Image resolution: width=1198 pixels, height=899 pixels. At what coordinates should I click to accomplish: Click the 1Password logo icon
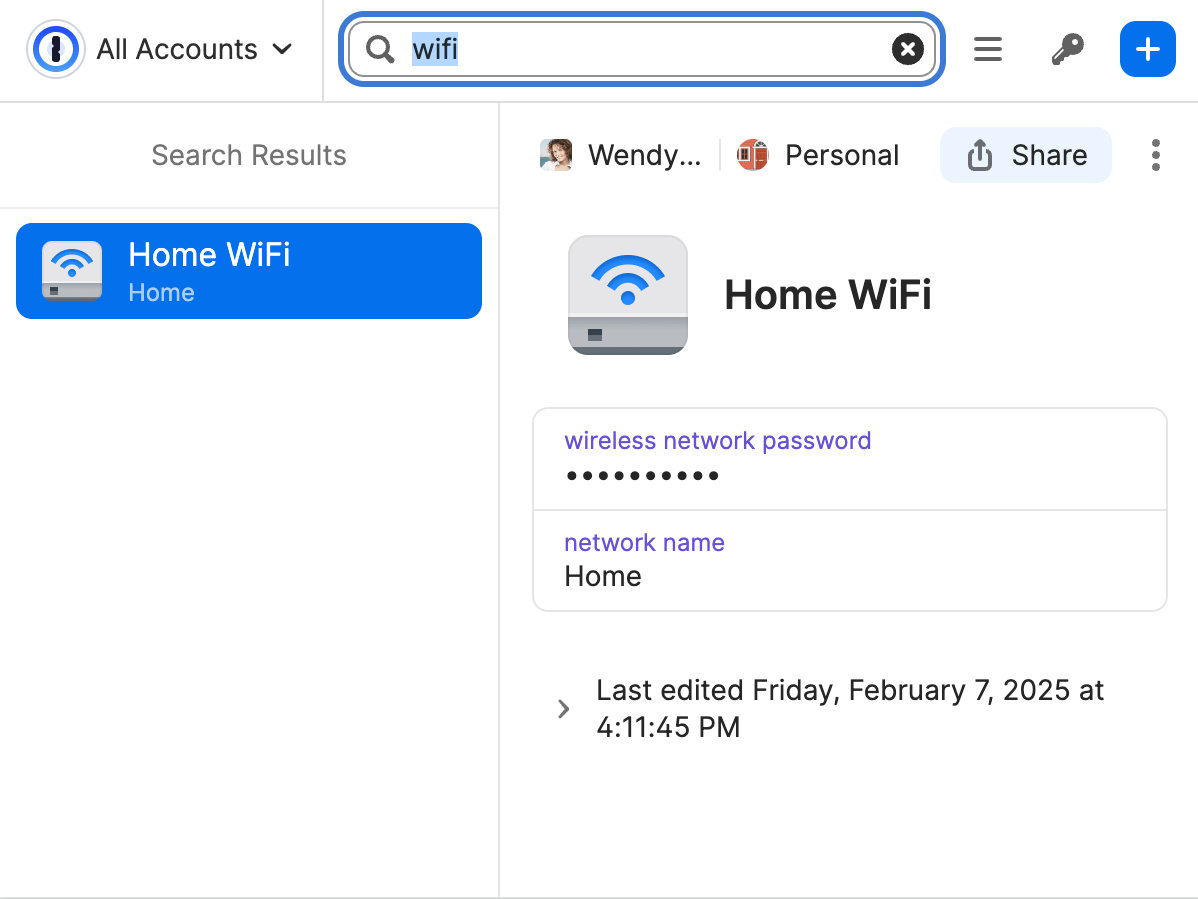(x=55, y=50)
